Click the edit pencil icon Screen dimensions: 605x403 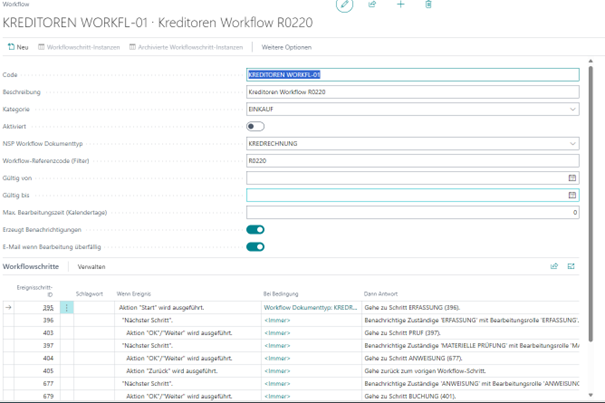pos(345,5)
